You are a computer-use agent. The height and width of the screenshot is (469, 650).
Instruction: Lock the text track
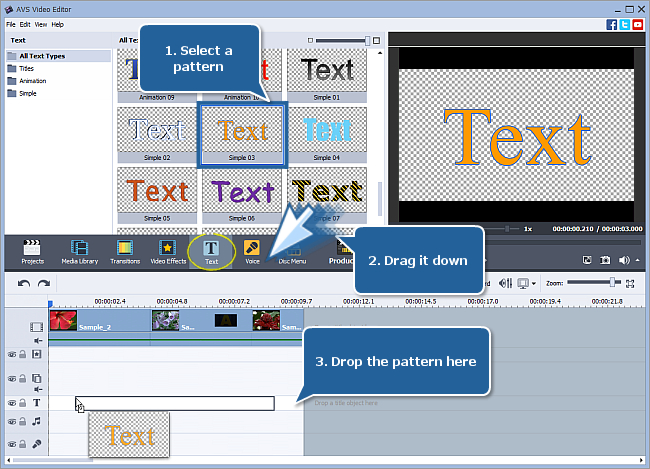pyautogui.click(x=23, y=403)
